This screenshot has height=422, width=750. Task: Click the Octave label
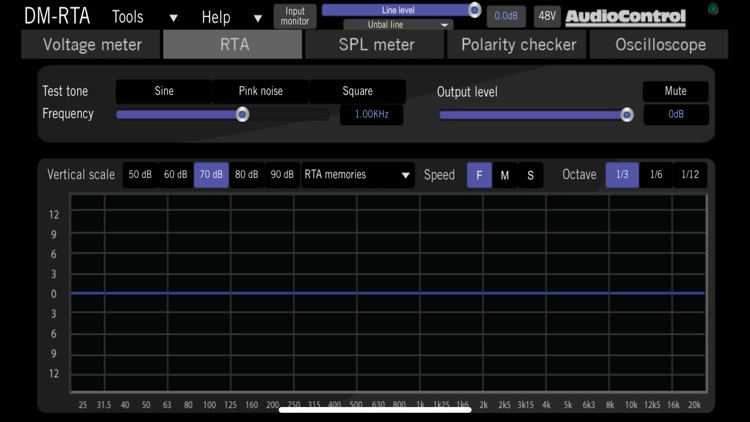pos(579,175)
